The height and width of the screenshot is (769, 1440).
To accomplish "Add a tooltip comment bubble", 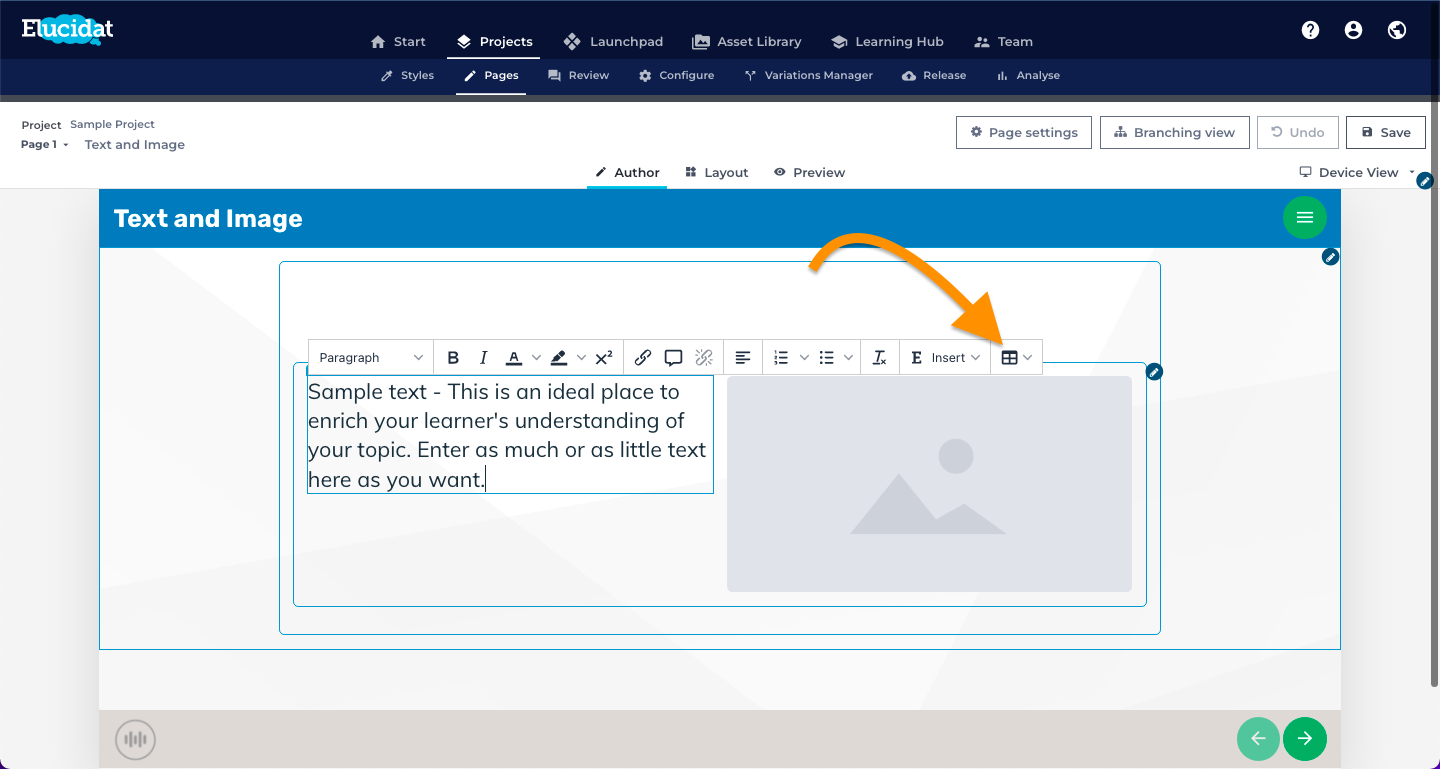I will click(x=673, y=358).
